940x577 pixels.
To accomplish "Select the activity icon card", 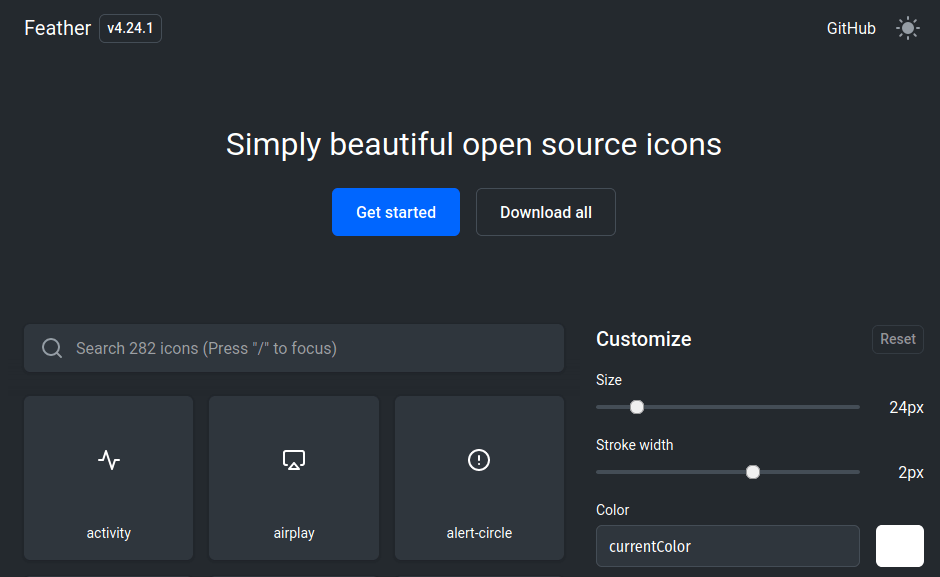I will [x=109, y=477].
